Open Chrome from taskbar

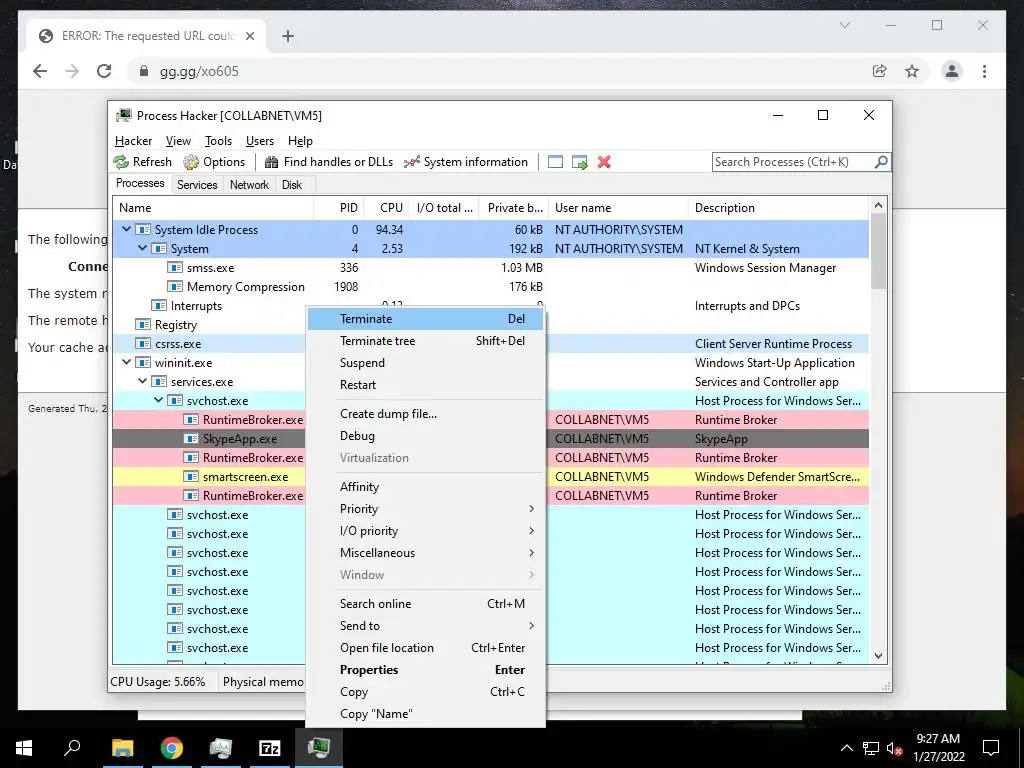pyautogui.click(x=172, y=748)
